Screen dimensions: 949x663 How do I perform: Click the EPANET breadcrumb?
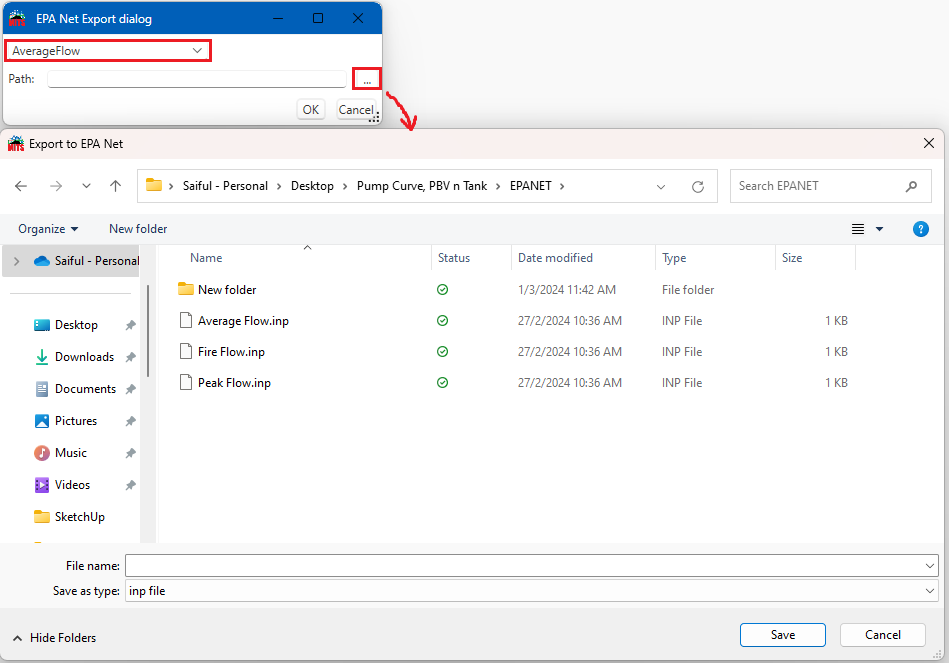tap(531, 186)
